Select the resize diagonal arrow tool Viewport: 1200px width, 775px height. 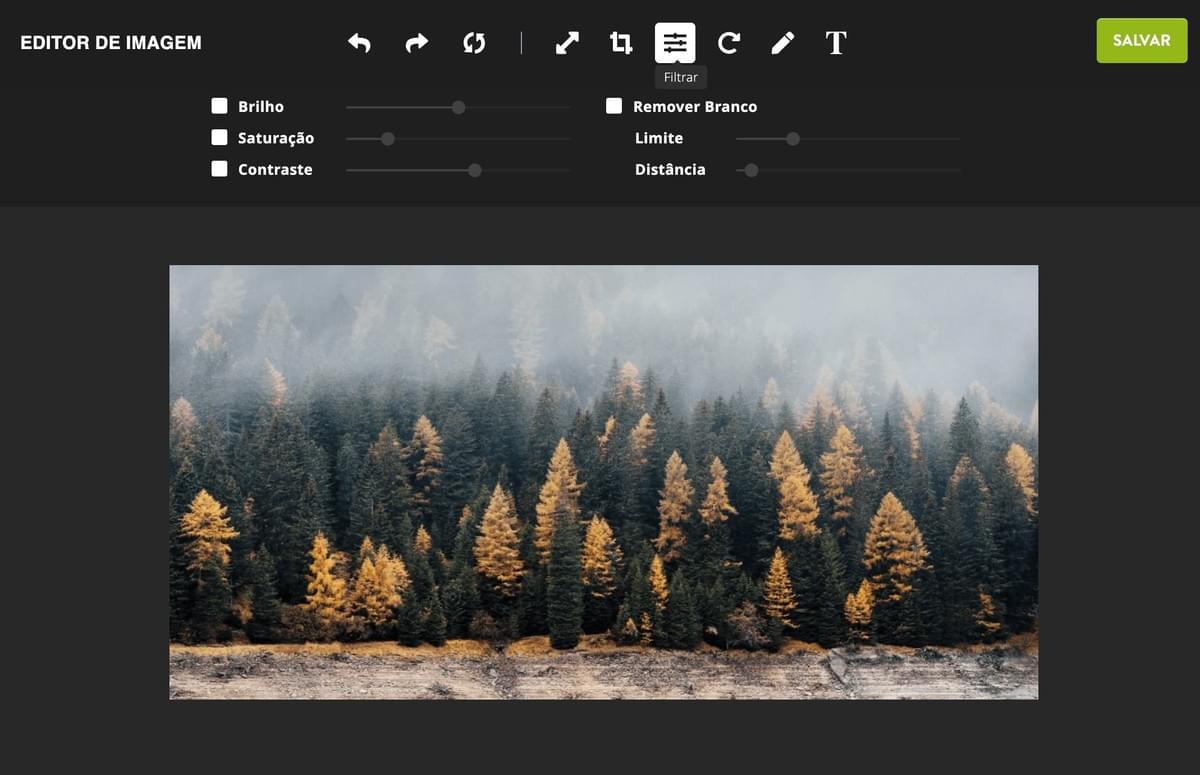pyautogui.click(x=567, y=43)
